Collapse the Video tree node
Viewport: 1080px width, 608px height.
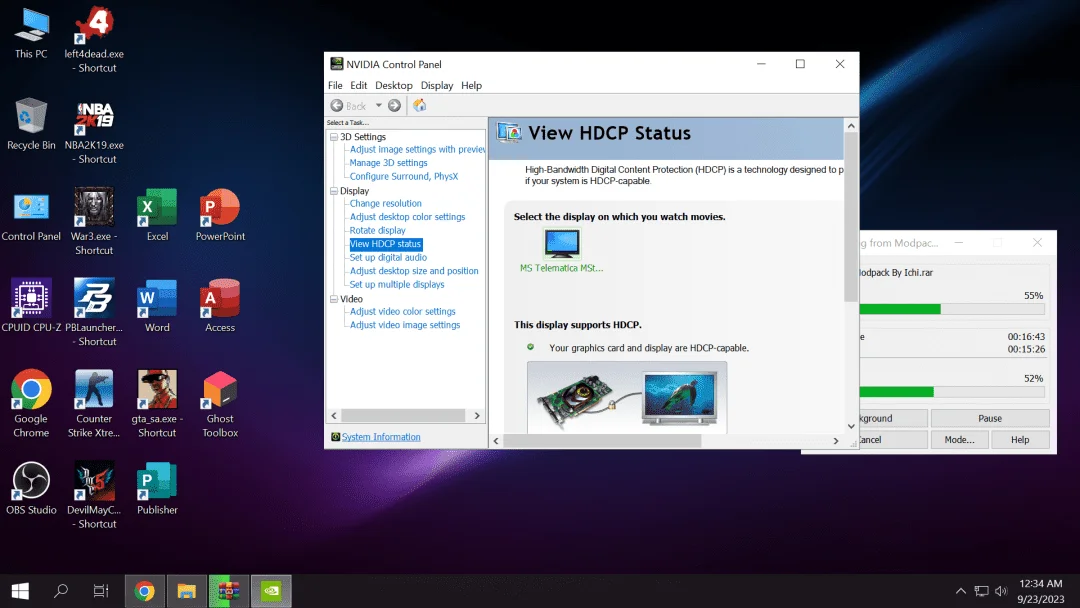point(334,299)
